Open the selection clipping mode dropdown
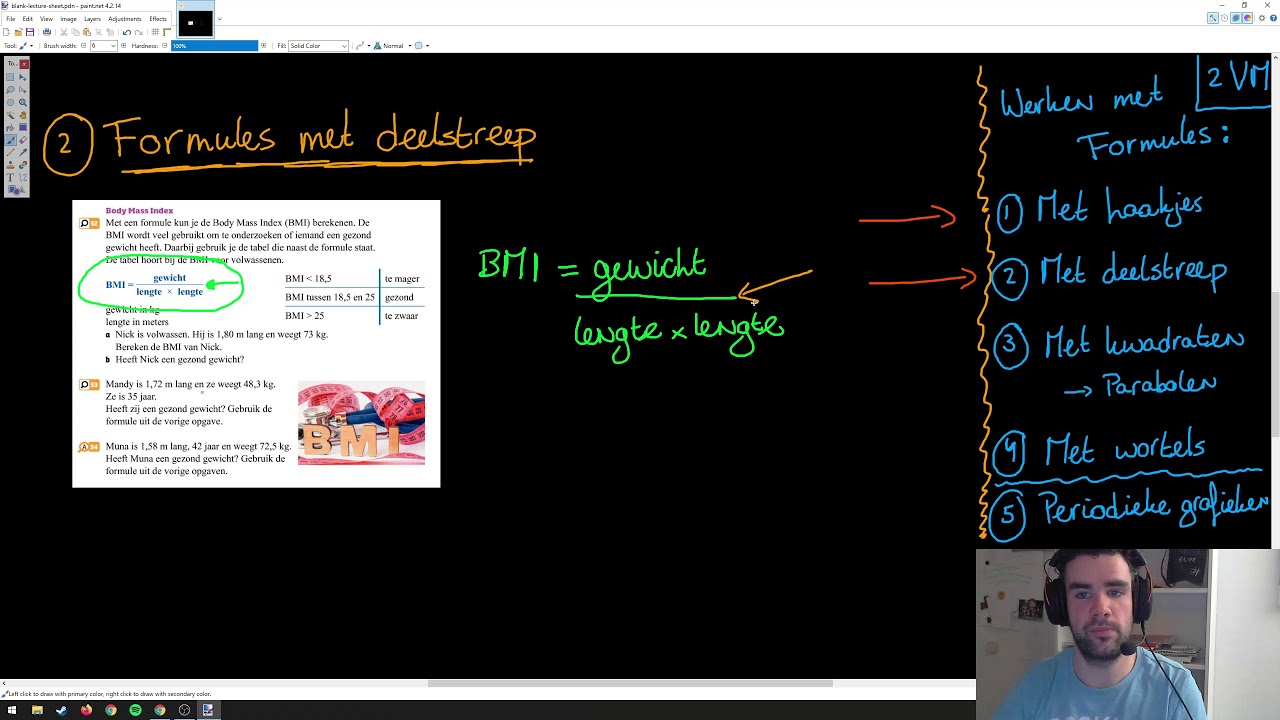 [422, 46]
